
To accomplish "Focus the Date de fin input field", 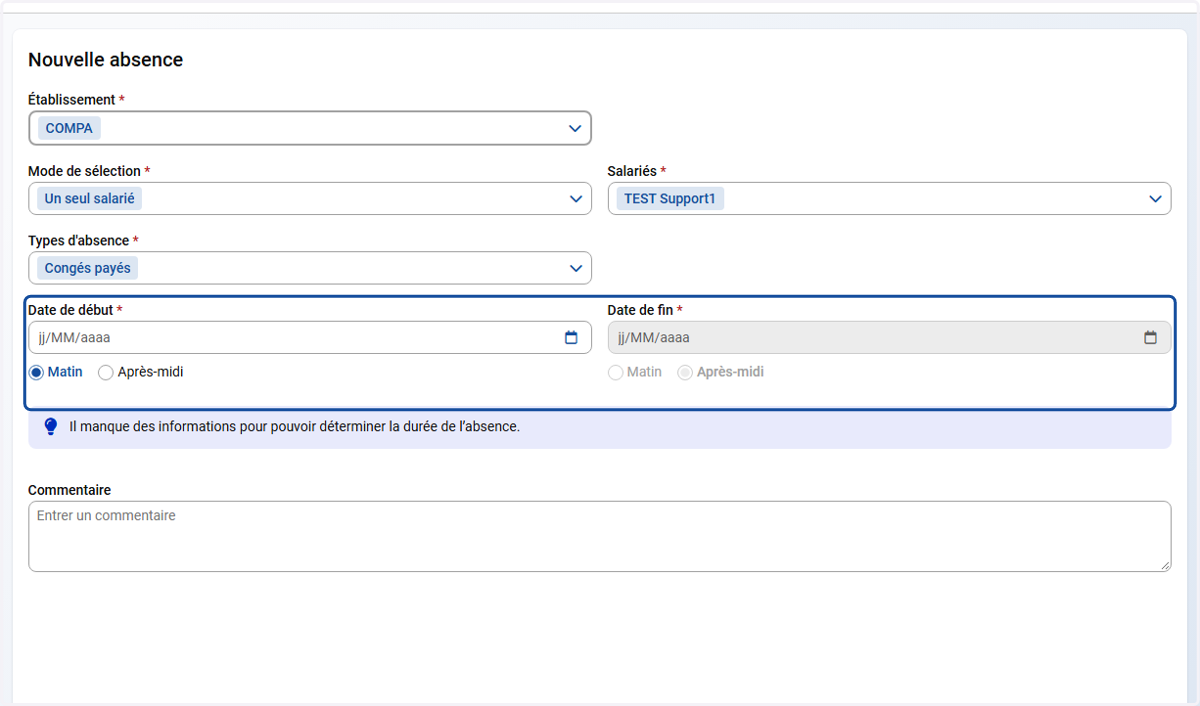I will [x=889, y=338].
